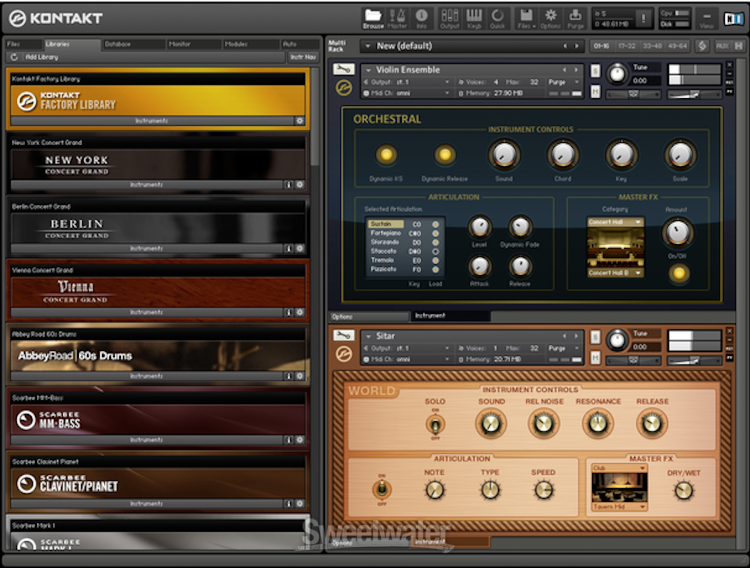Toggle Master FX On/Off light

pyautogui.click(x=678, y=274)
